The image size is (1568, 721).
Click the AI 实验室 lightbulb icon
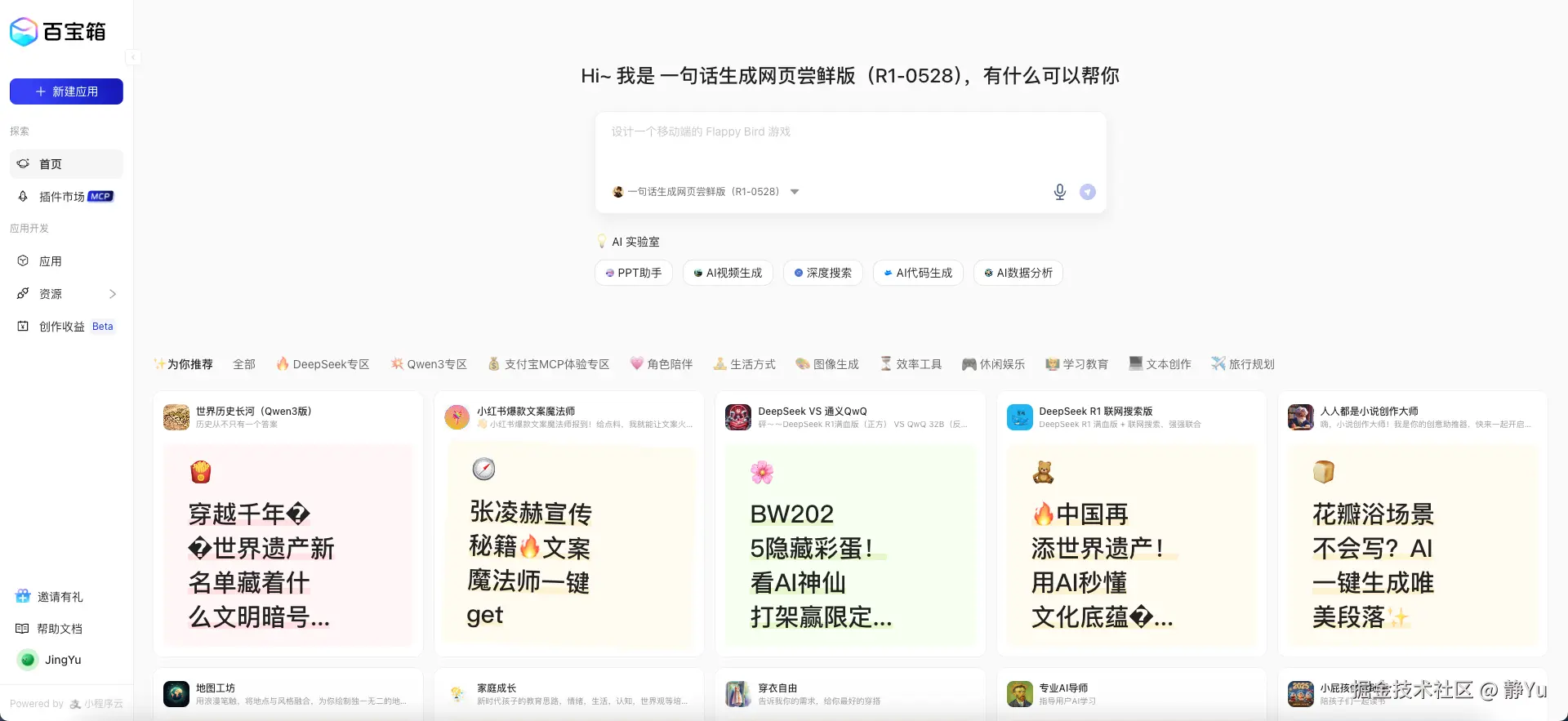(x=602, y=242)
